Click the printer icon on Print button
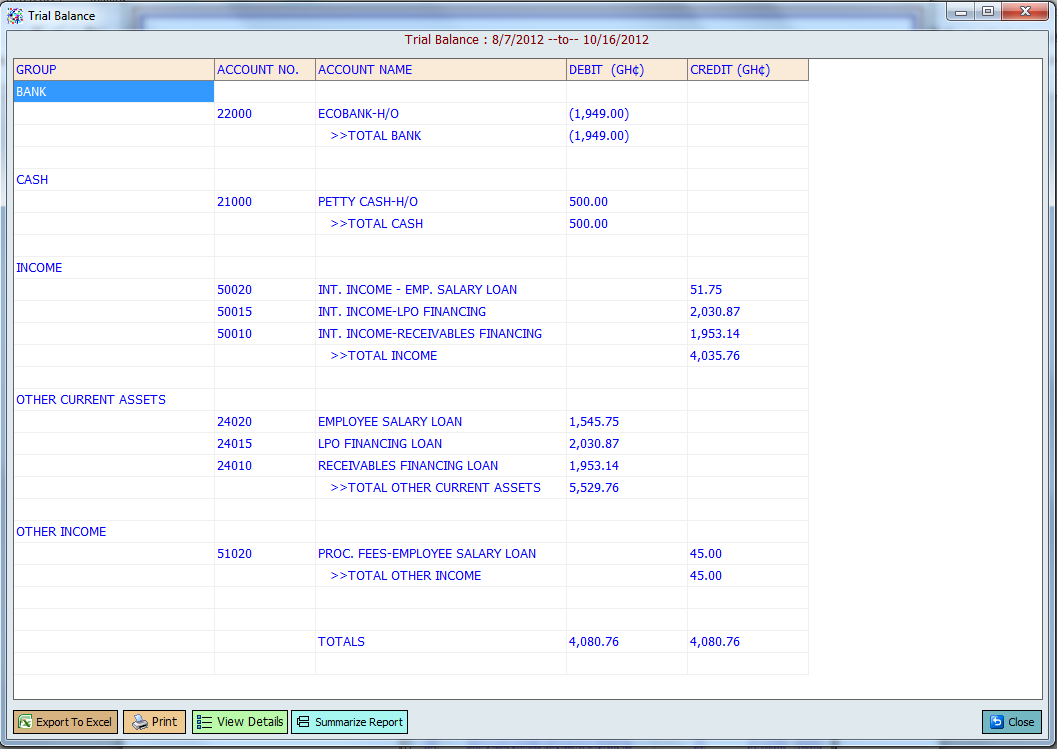Image resolution: width=1057 pixels, height=749 pixels. coord(140,722)
